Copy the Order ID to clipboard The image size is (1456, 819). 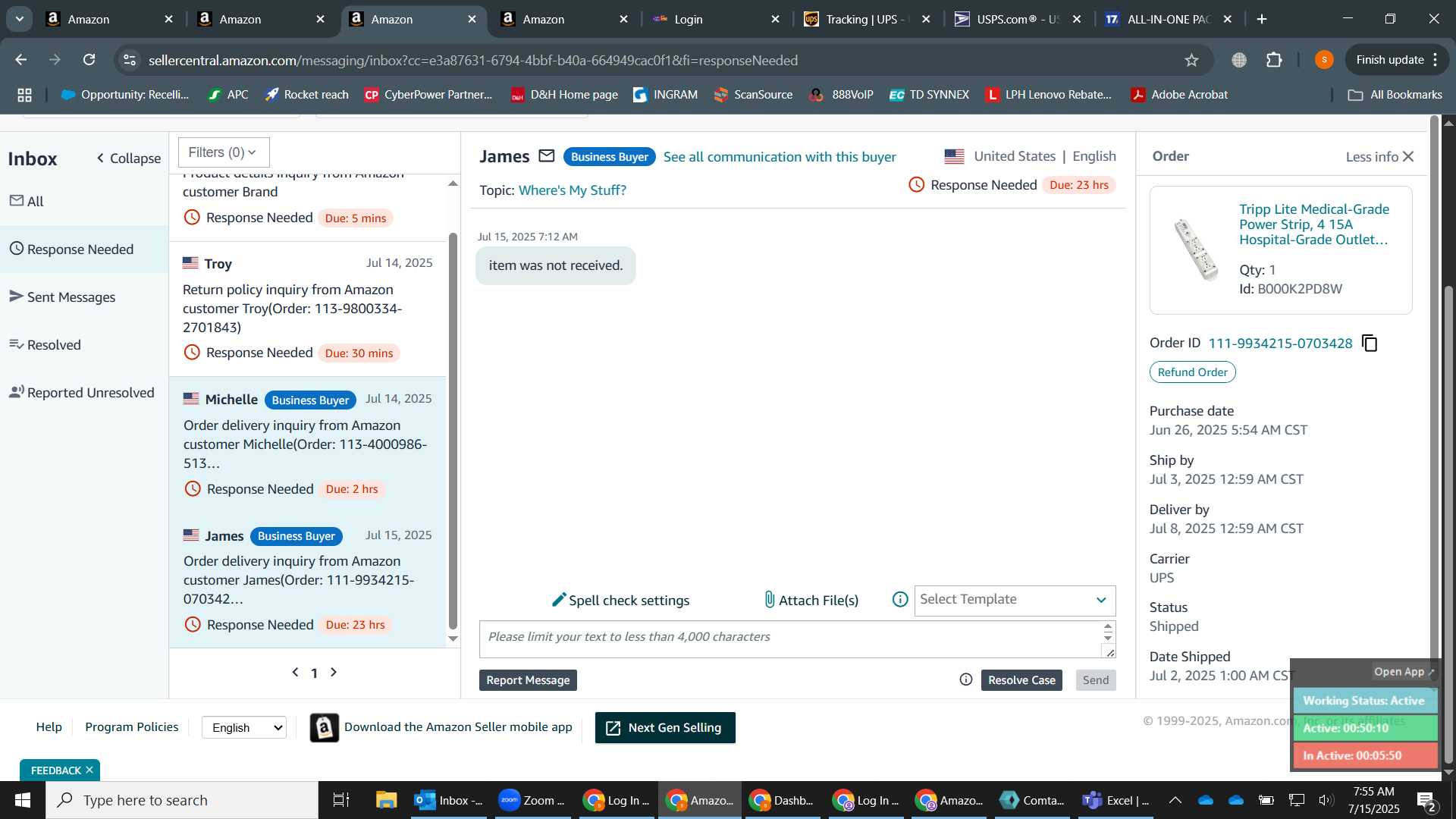point(1370,344)
